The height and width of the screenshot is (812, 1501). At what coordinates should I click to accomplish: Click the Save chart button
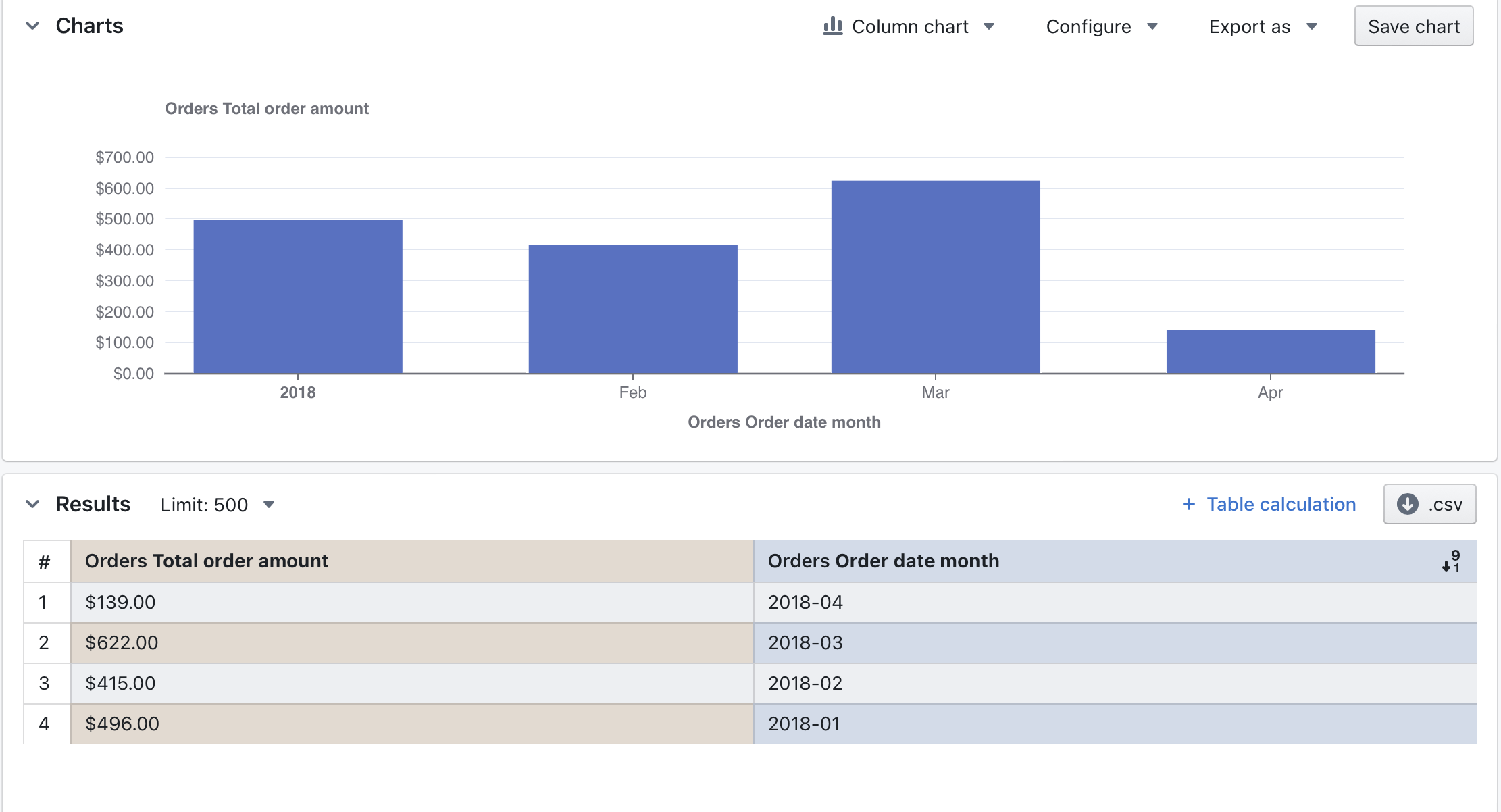1414,26
